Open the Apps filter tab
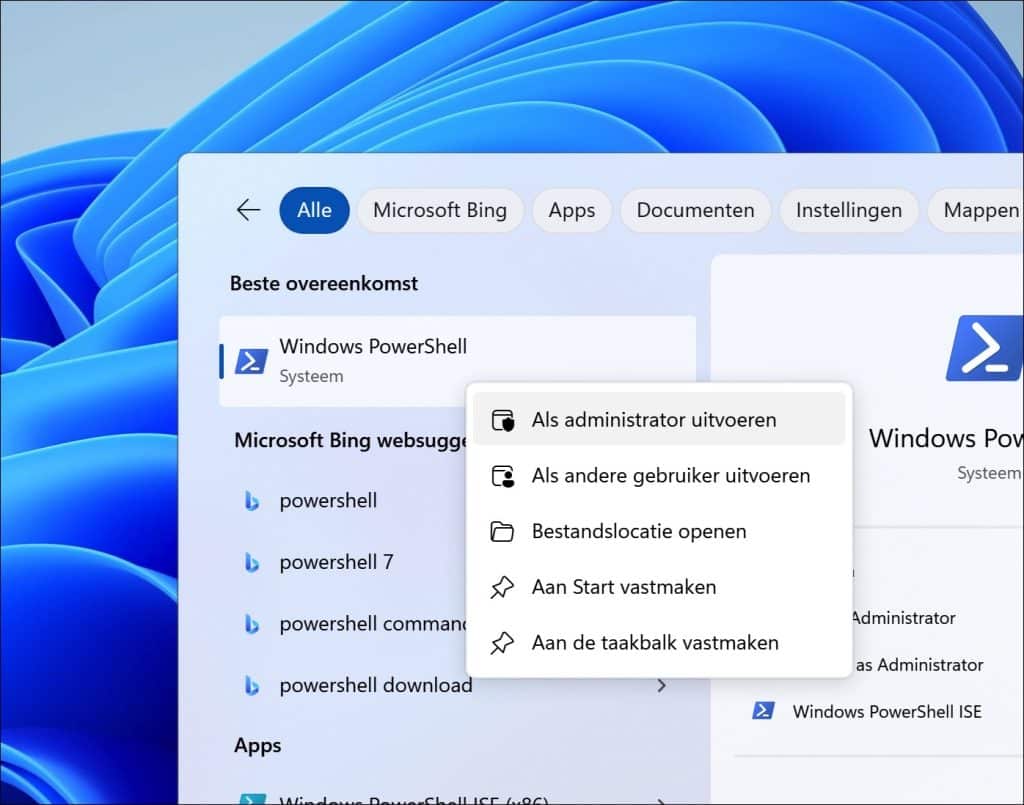This screenshot has width=1024, height=805. coord(571,210)
